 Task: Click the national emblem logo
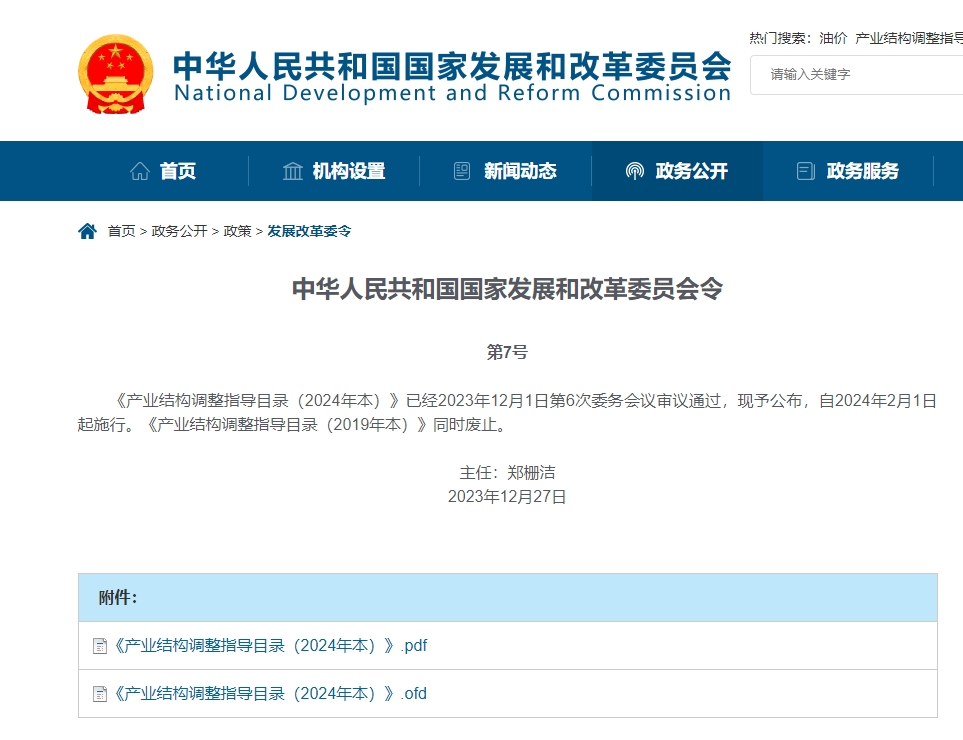116,74
